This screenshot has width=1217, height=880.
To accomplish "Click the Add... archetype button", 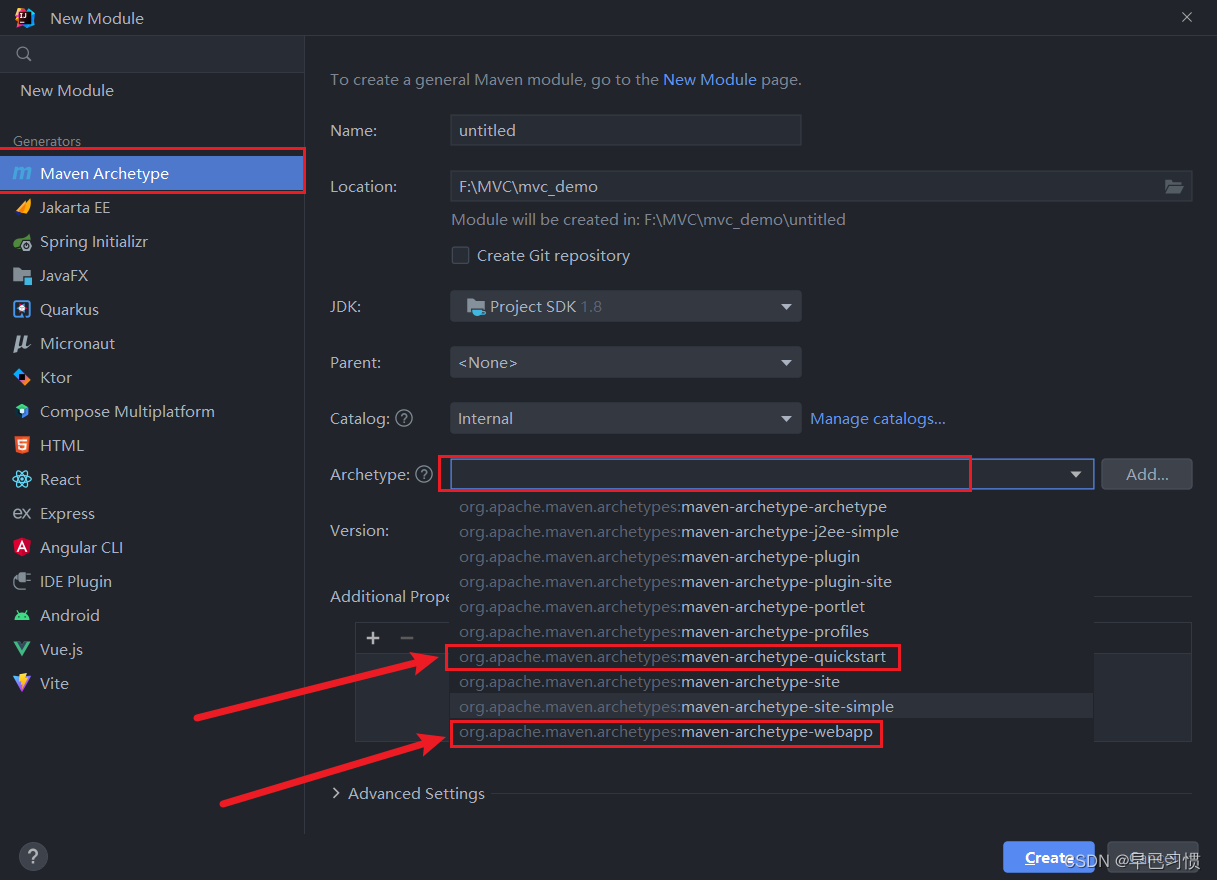I will (1147, 475).
